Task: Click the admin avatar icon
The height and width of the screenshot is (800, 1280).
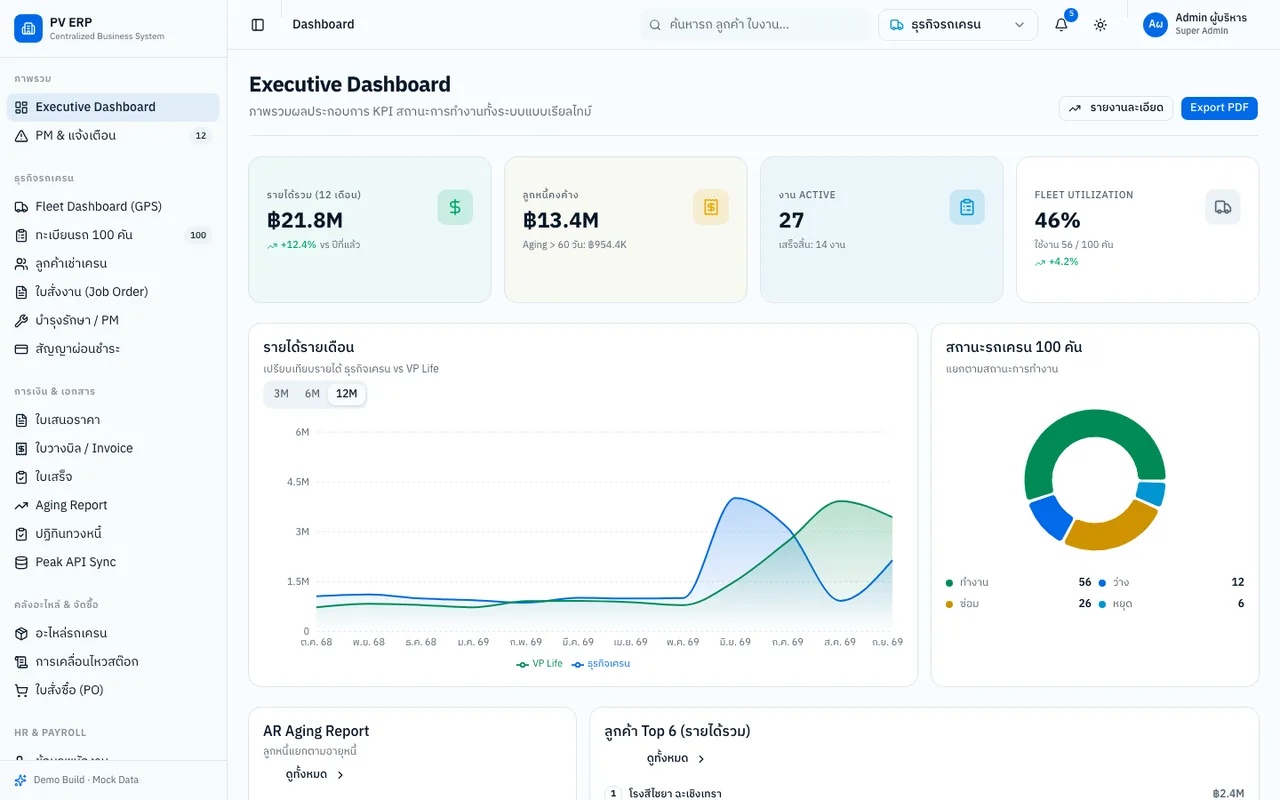Action: click(x=1155, y=25)
